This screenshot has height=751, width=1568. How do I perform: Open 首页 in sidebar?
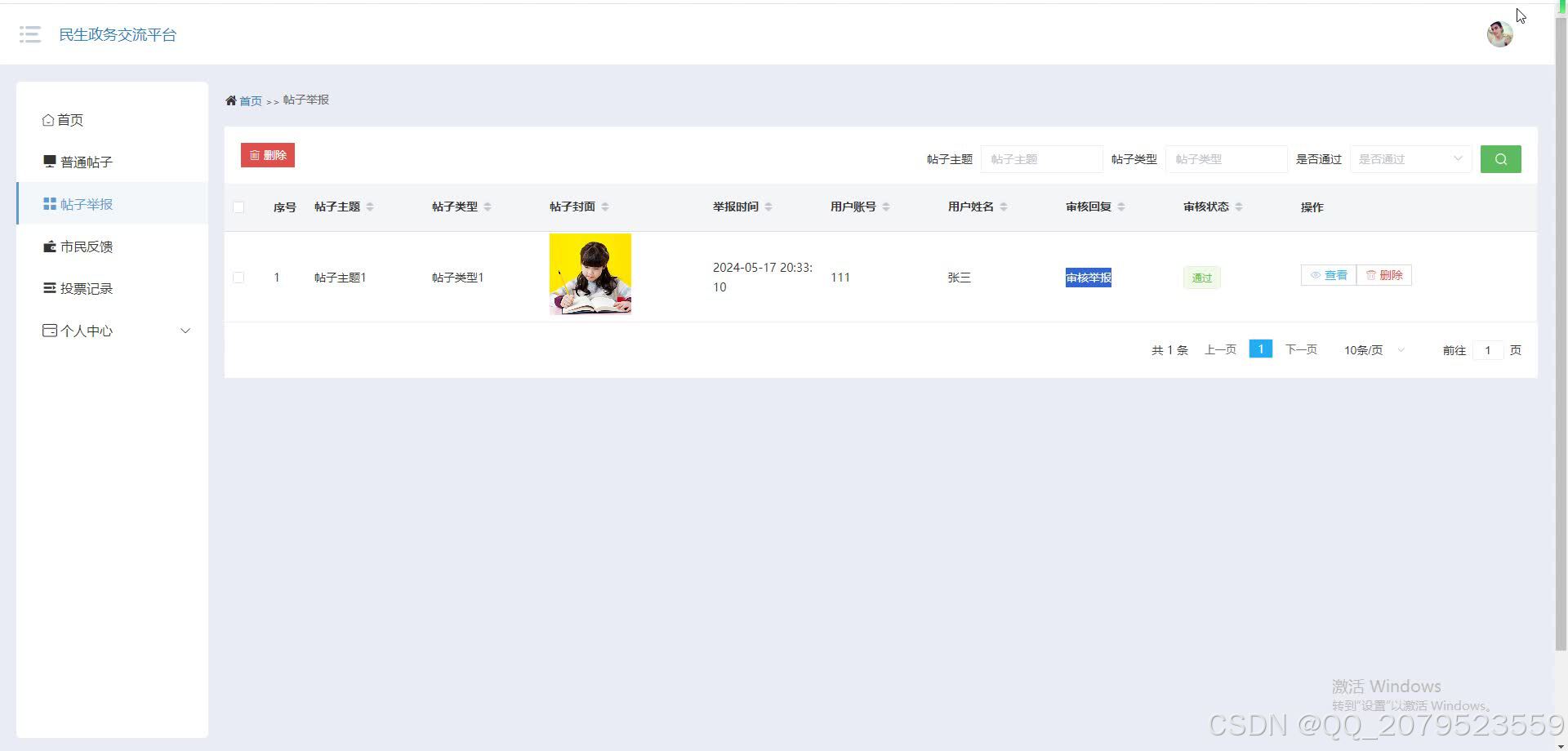tap(113, 120)
